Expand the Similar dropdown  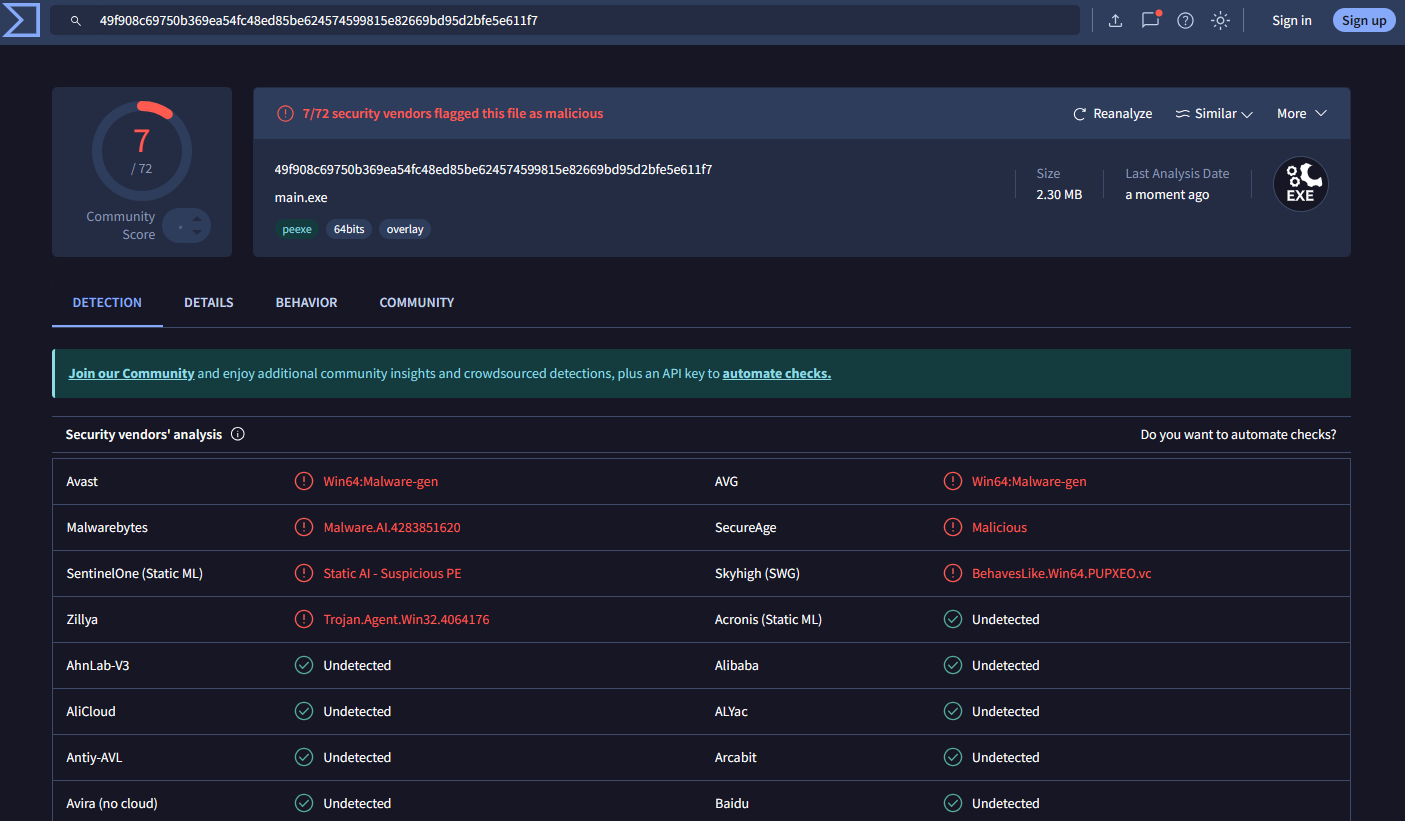coord(1214,114)
